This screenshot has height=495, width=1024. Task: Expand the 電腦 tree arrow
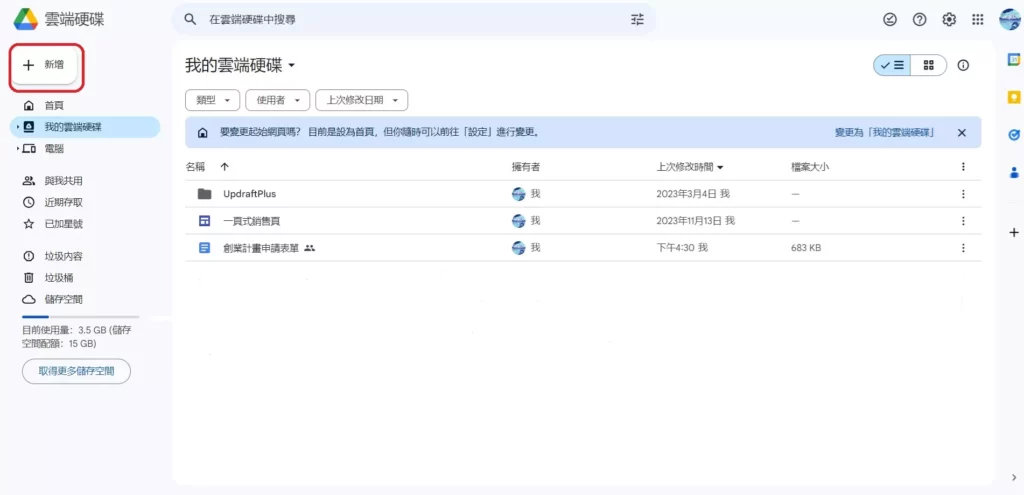coord(18,149)
